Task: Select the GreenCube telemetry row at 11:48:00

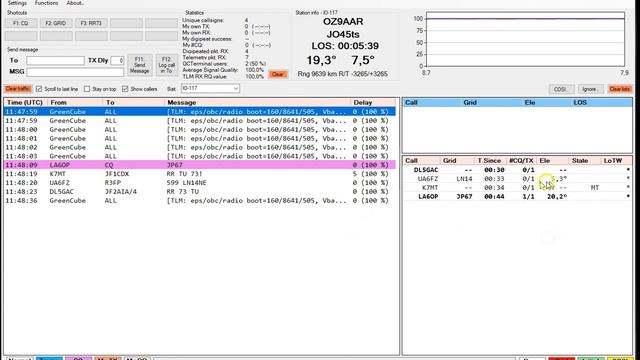Action: [200, 129]
